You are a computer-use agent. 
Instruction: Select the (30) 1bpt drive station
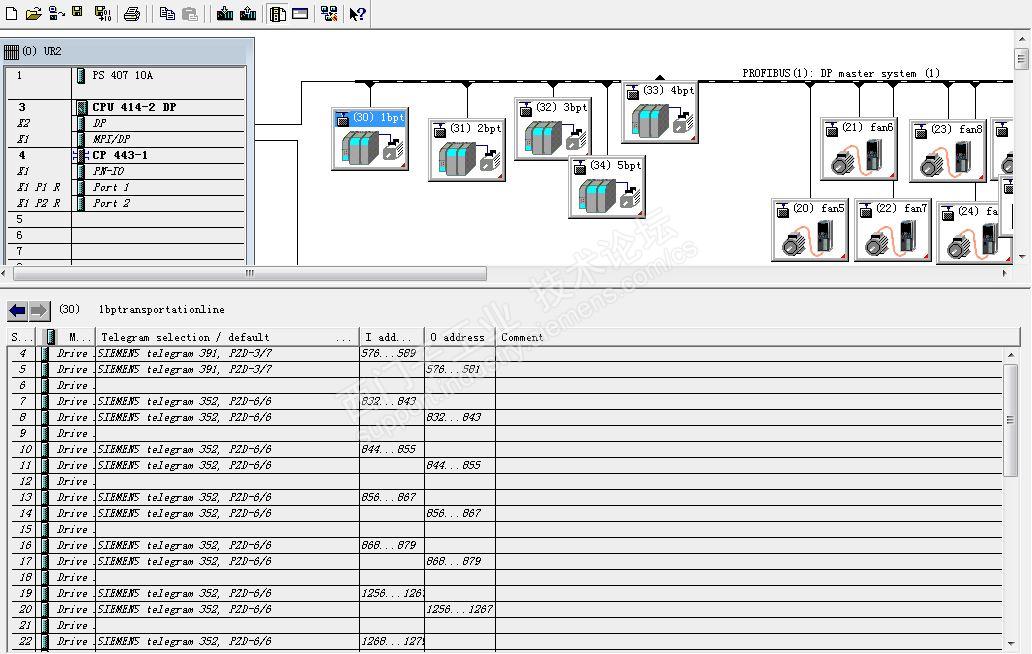(x=370, y=139)
